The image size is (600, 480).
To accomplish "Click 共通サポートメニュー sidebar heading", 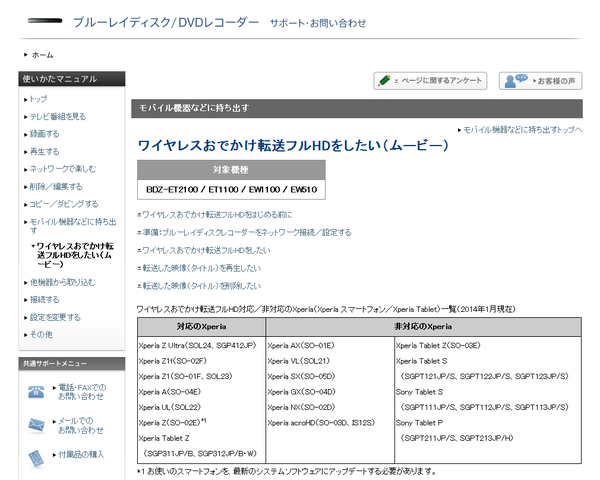I will coord(72,364).
